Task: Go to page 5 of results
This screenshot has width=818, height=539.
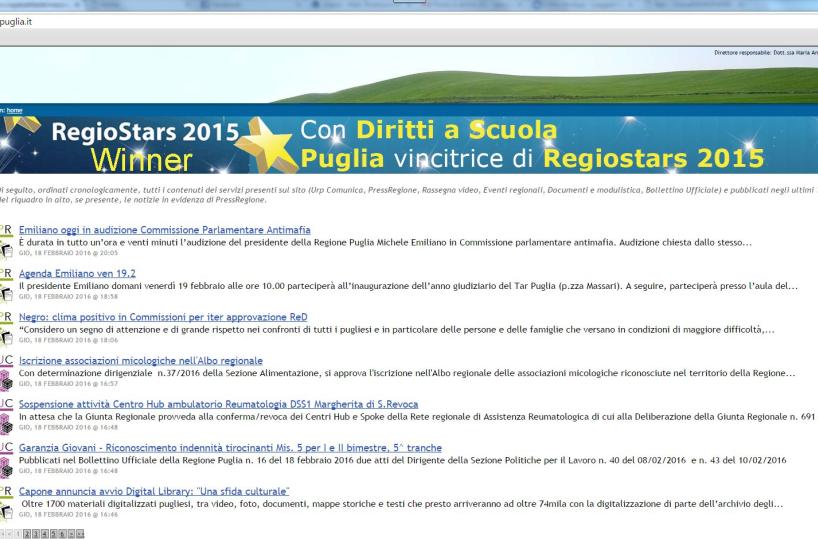Action: [x=54, y=534]
